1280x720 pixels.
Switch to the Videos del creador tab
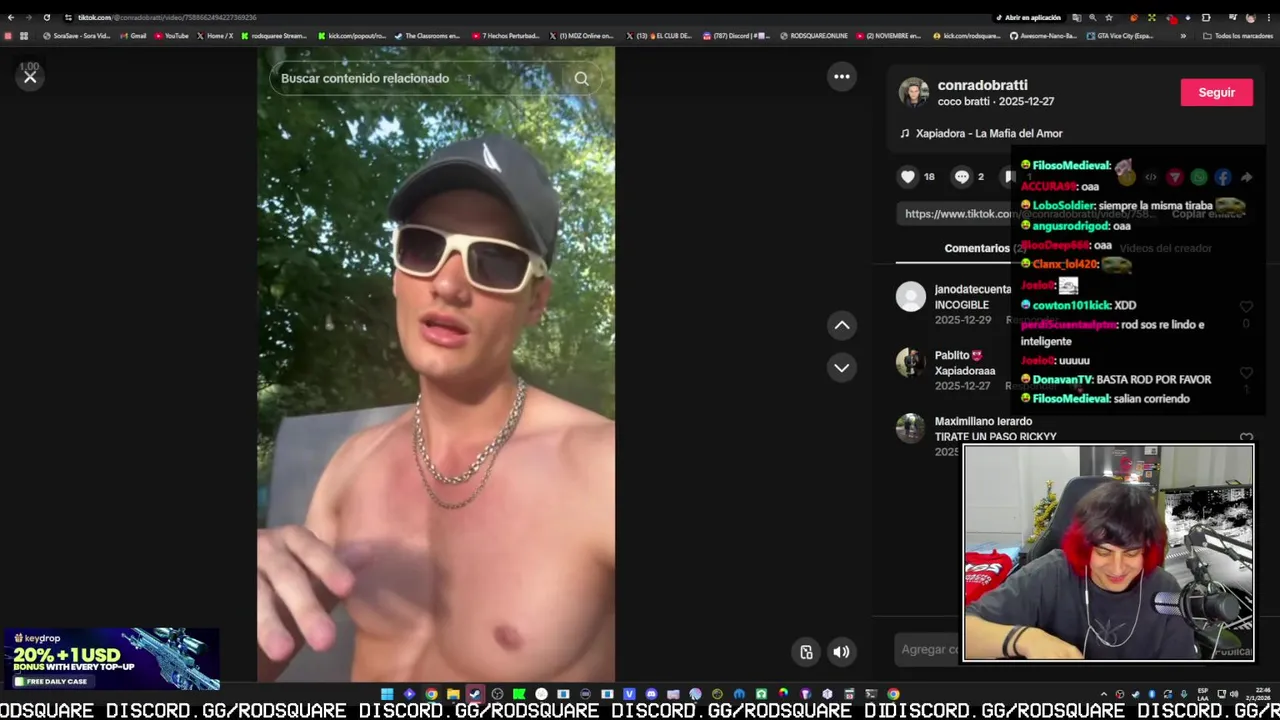[1165, 248]
